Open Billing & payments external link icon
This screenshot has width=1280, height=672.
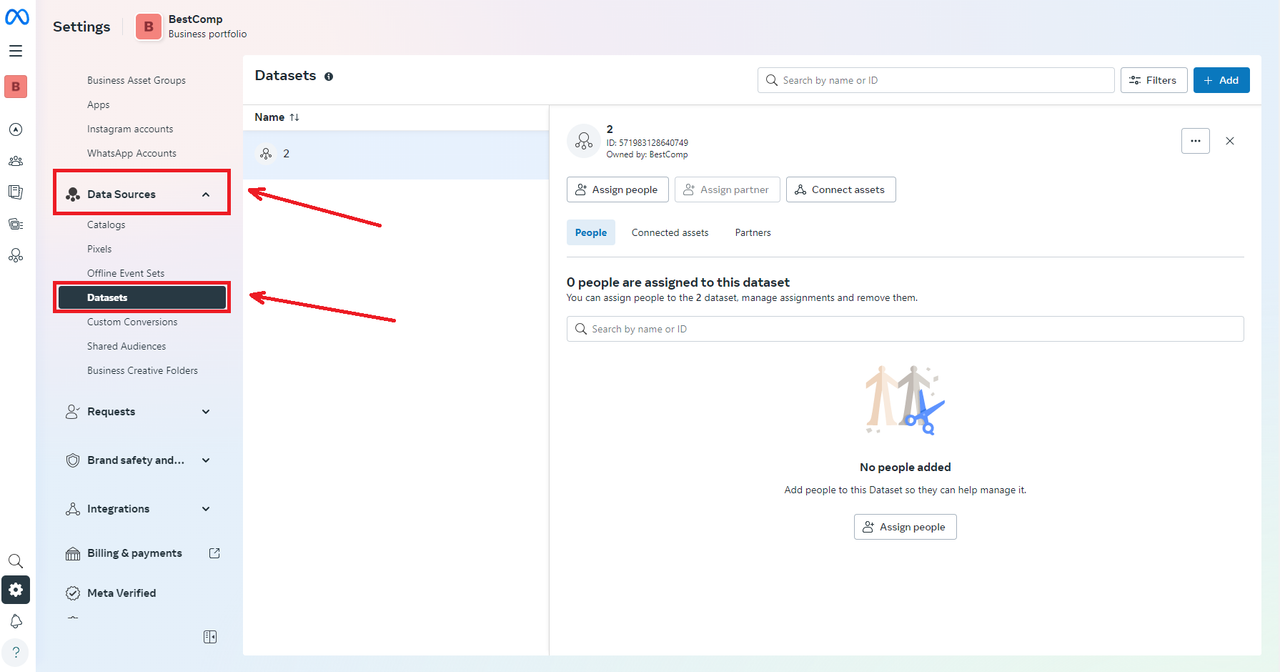(x=214, y=553)
